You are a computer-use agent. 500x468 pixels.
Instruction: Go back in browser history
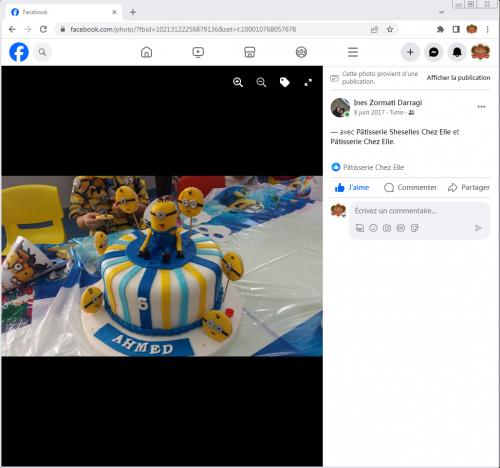pos(12,29)
